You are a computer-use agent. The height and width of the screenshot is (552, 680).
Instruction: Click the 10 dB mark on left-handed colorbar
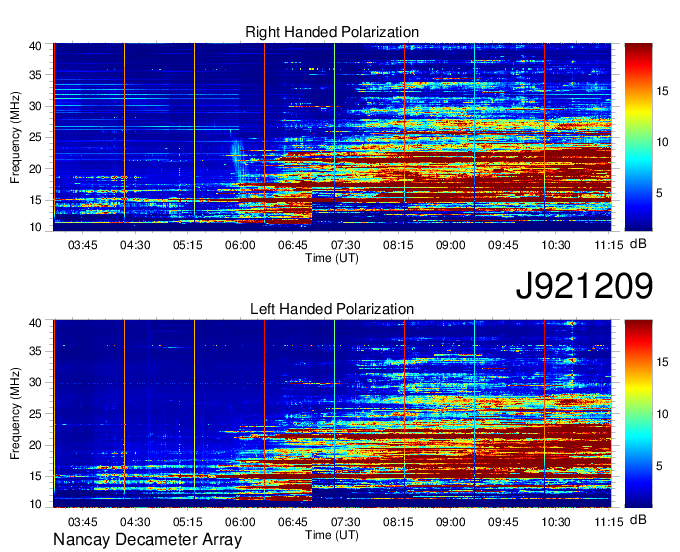tap(662, 414)
